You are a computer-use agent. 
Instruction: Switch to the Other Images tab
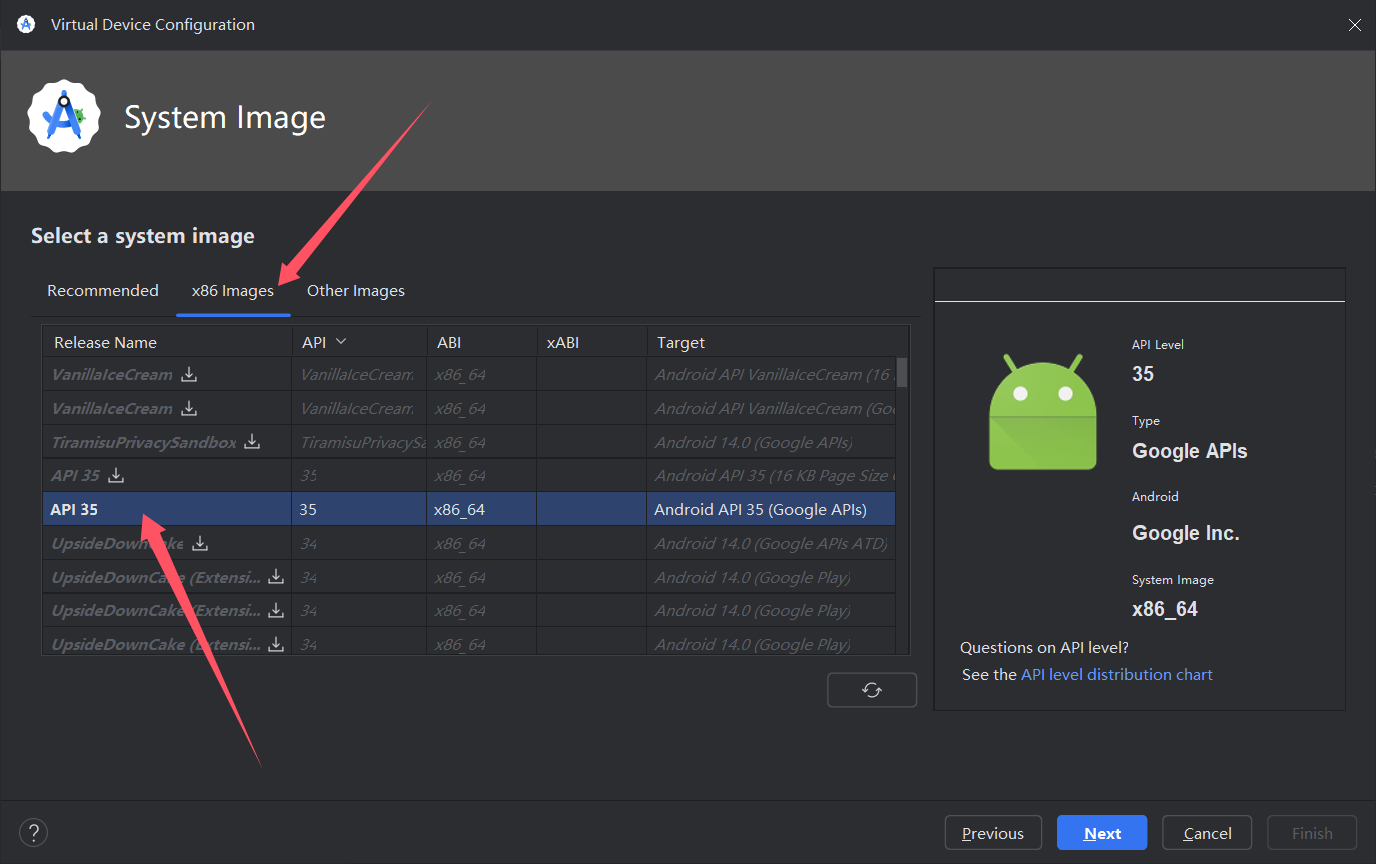(x=356, y=291)
